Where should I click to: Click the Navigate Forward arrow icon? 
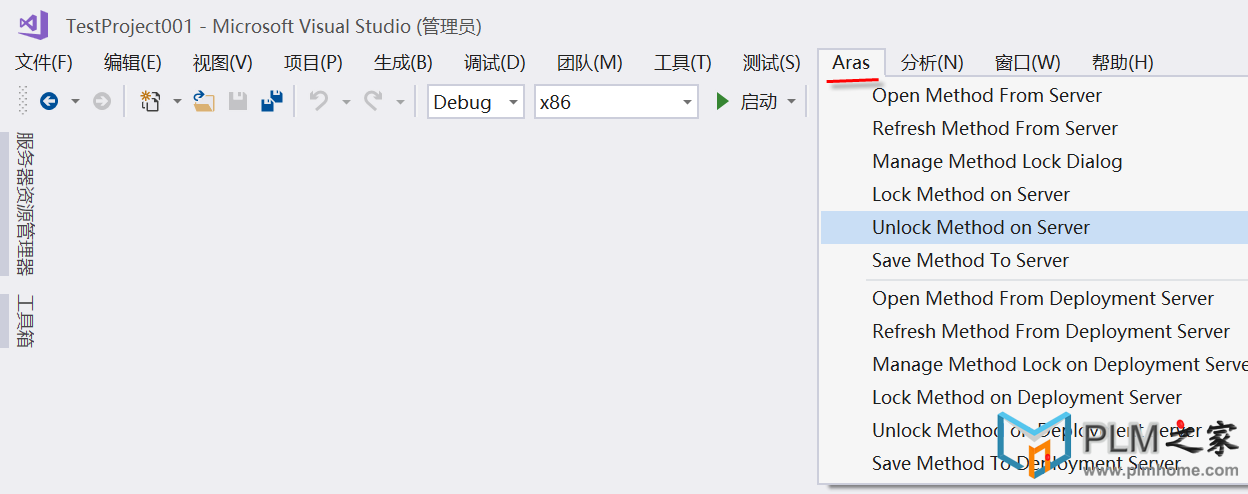click(x=101, y=101)
